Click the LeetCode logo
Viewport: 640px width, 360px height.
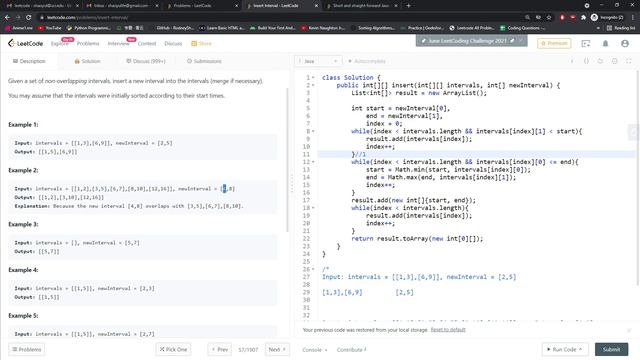pyautogui.click(x=25, y=43)
